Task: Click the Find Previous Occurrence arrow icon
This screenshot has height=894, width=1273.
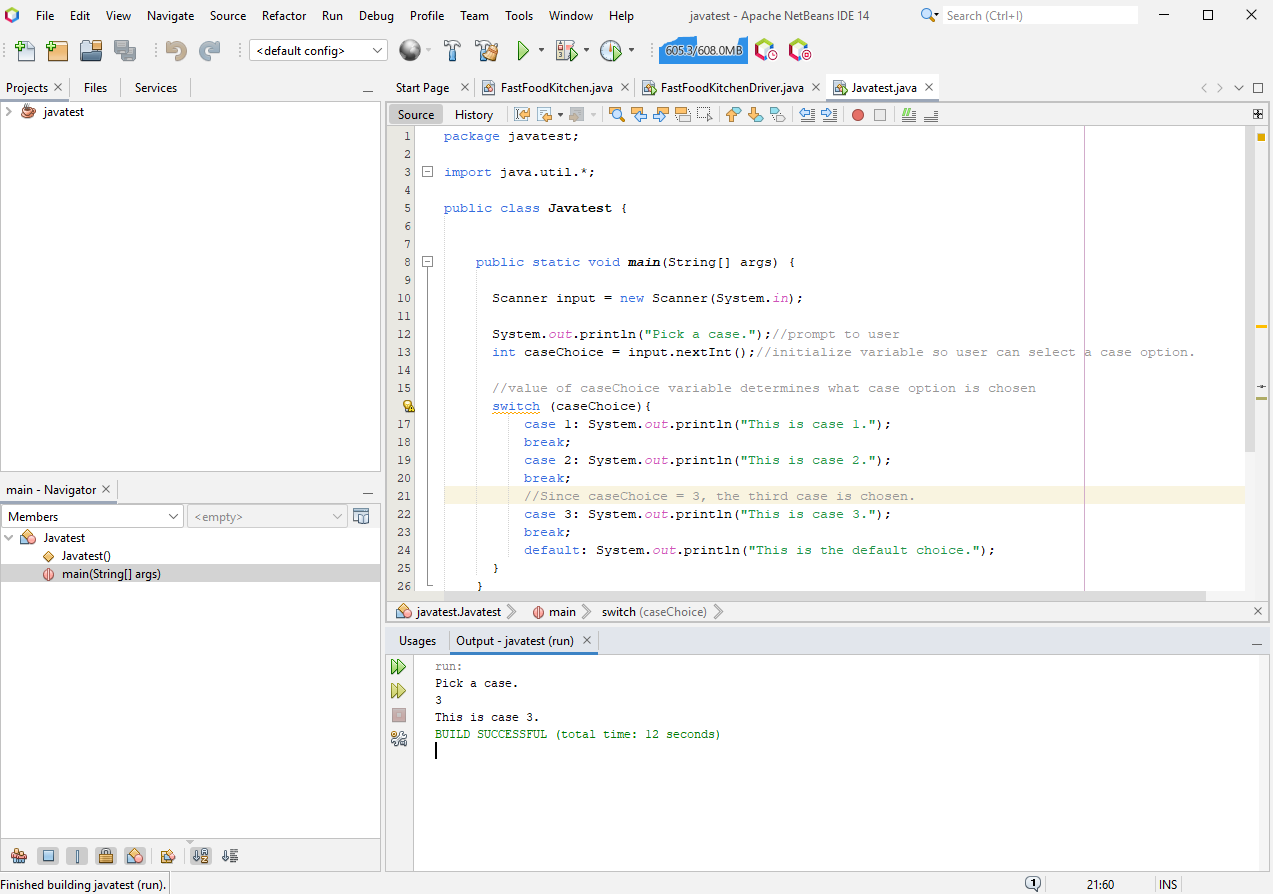Action: (639, 115)
